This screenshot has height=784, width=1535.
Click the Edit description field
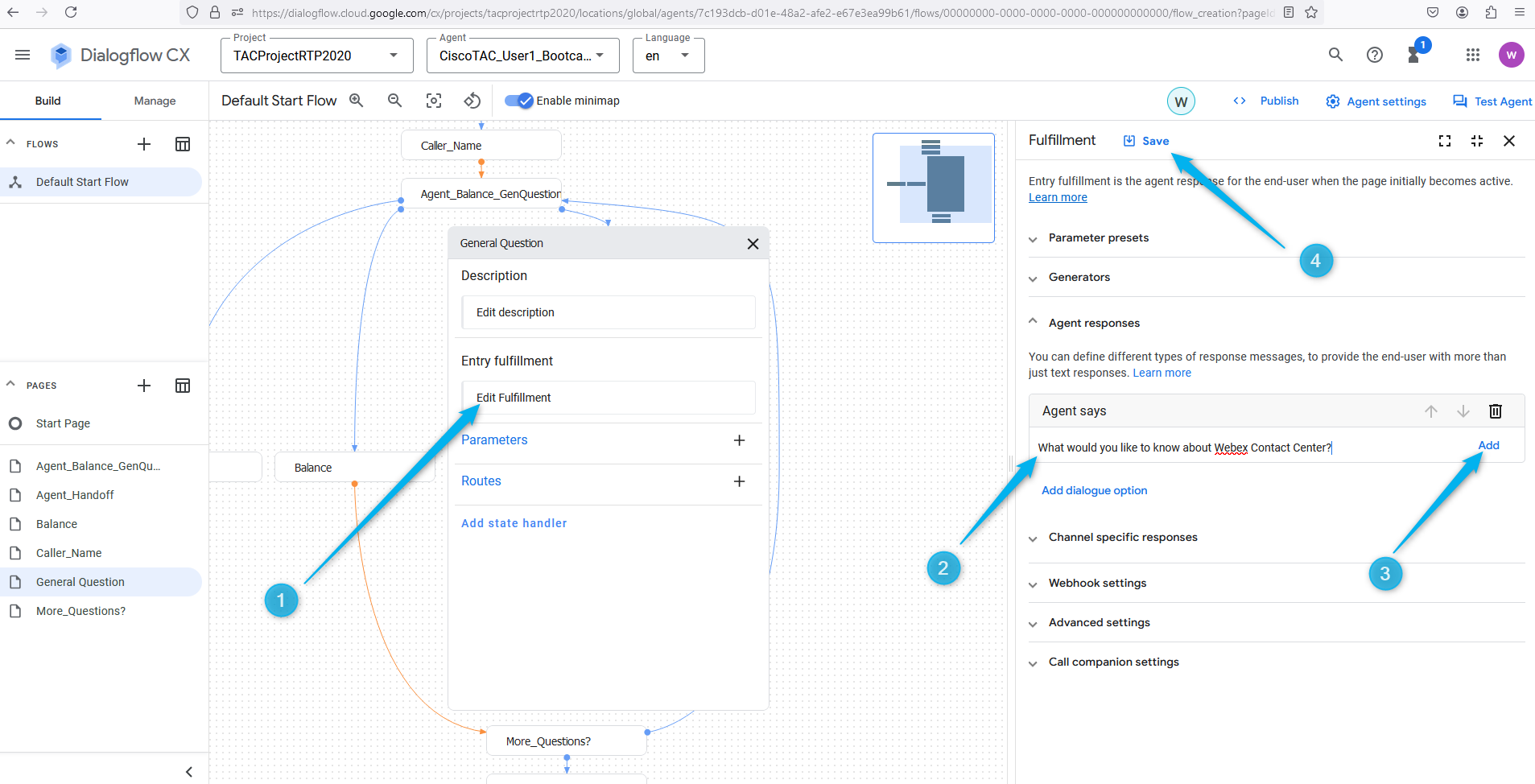(609, 312)
